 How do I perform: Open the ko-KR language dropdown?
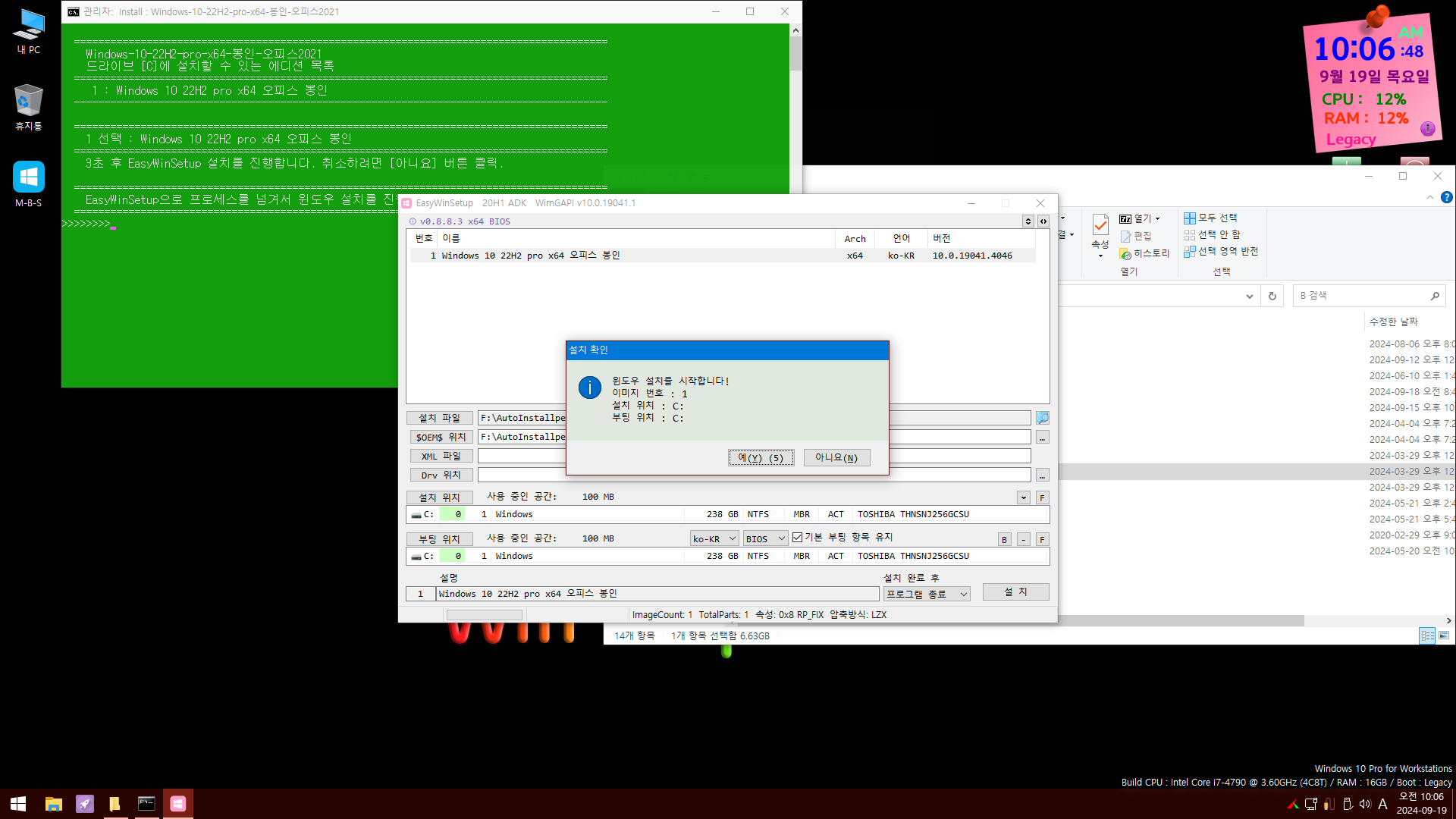(x=714, y=538)
